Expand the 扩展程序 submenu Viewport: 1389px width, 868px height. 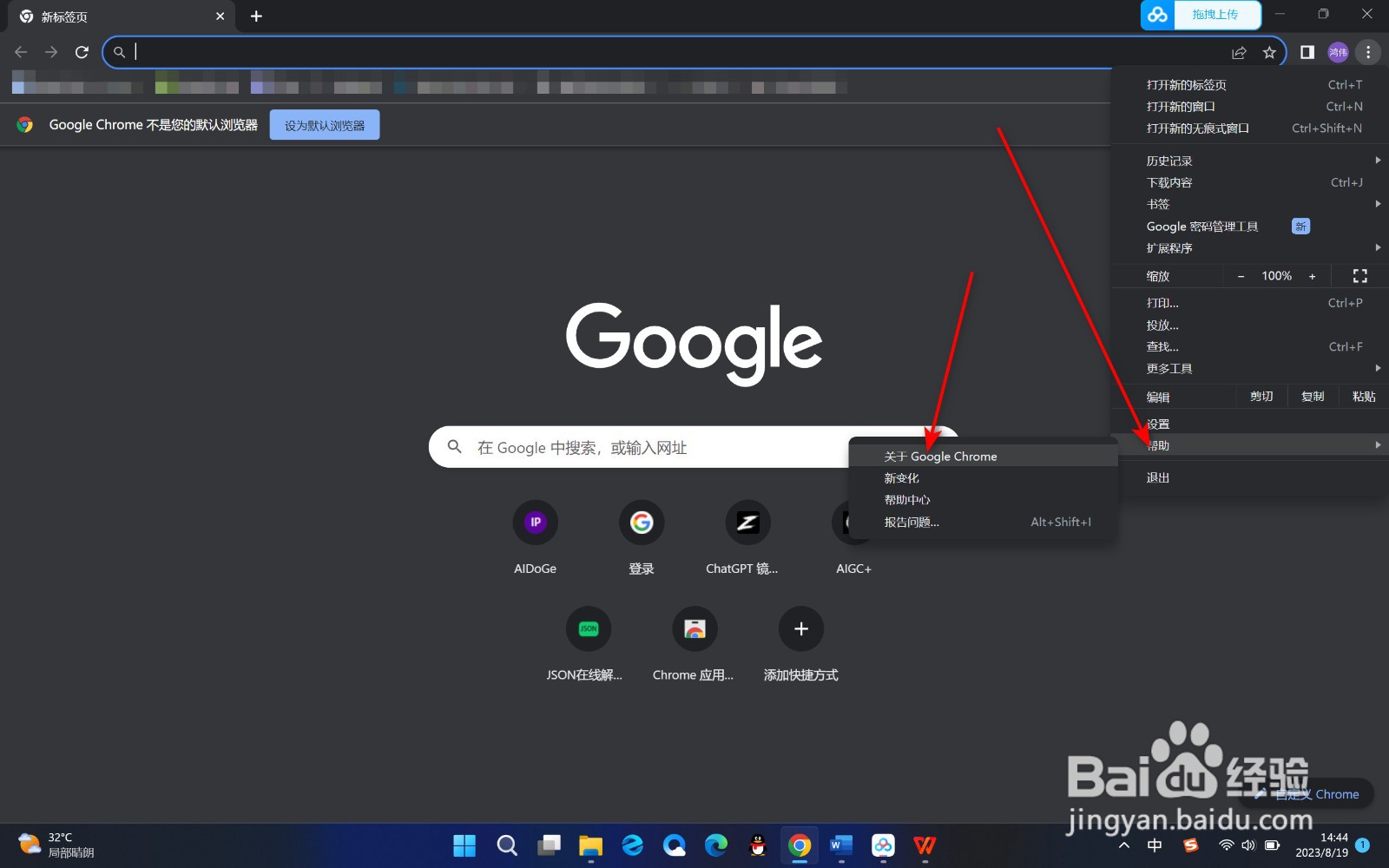point(1250,248)
